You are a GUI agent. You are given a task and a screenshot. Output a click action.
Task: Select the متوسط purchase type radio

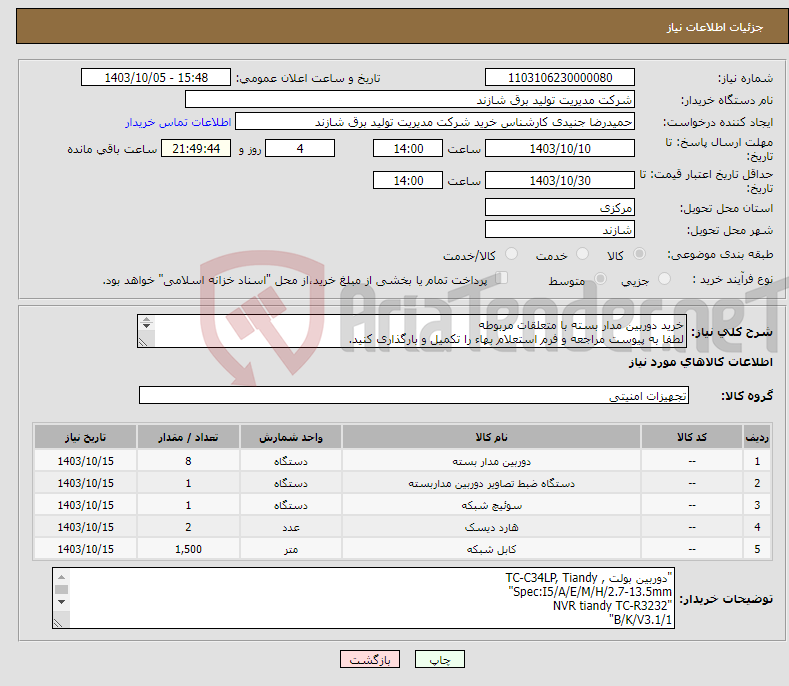point(600,278)
